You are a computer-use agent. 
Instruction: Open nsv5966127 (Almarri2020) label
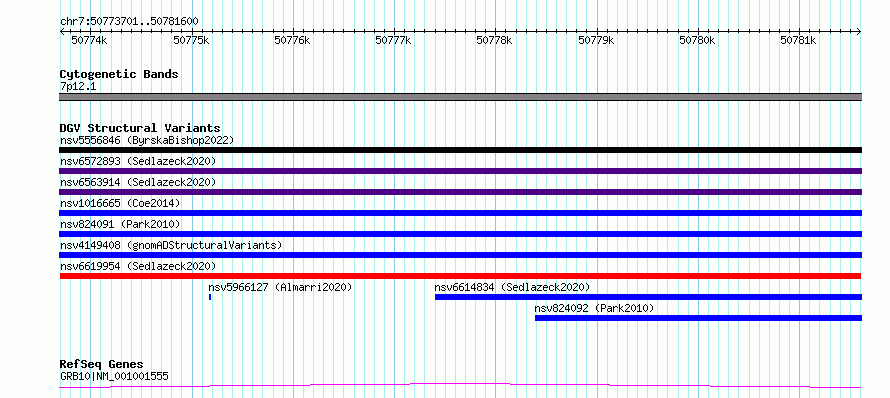tap(280, 287)
